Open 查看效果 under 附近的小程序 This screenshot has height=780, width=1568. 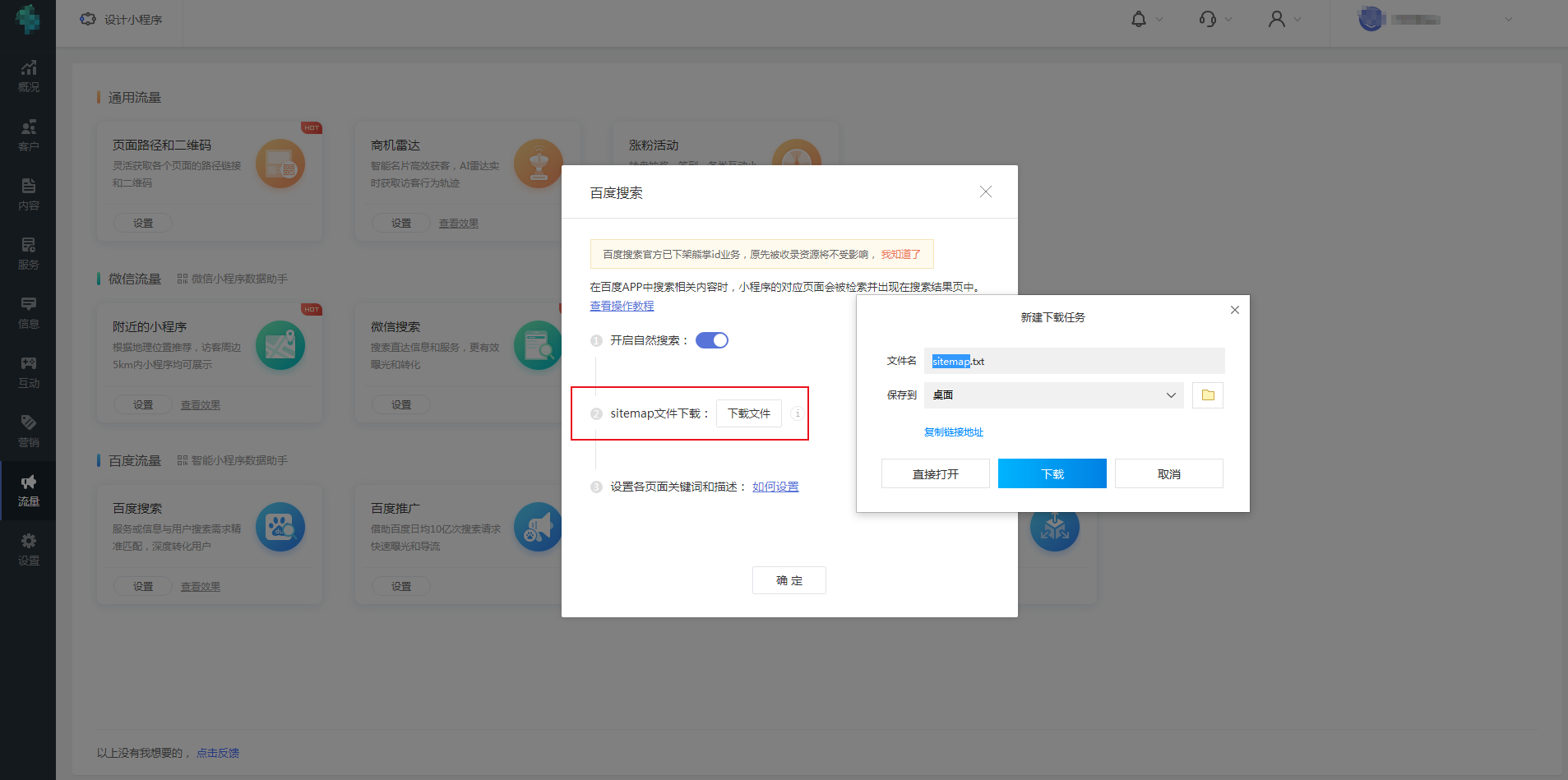pos(201,405)
